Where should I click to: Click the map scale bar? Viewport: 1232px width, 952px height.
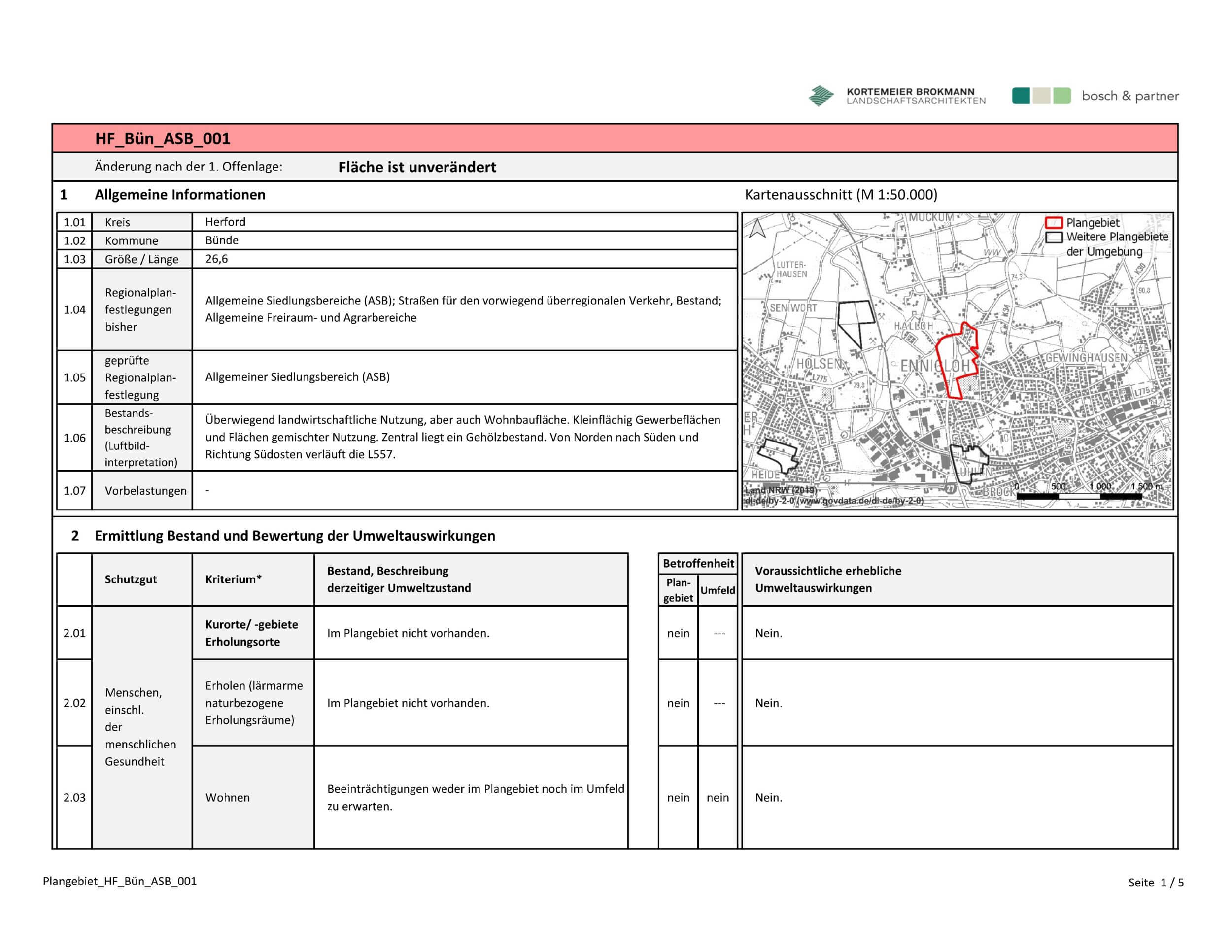1079,496
